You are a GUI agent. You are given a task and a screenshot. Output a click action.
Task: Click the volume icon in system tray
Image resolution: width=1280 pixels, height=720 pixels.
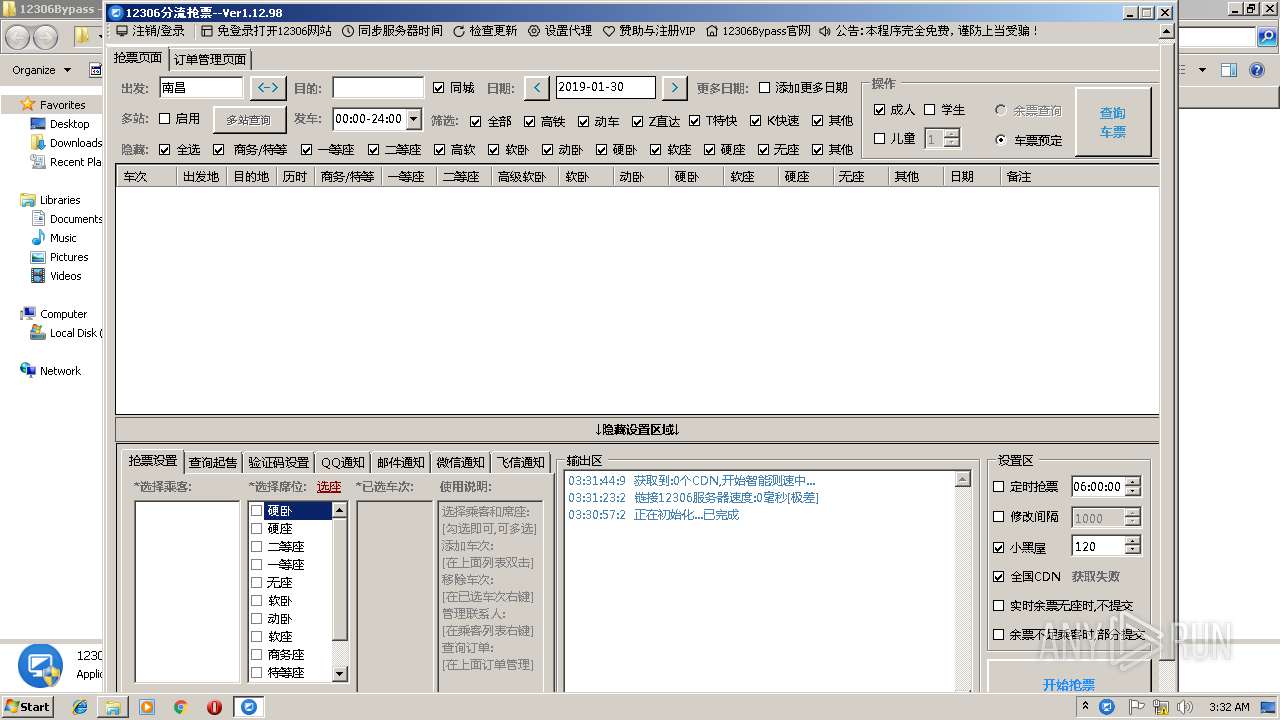pyautogui.click(x=1185, y=707)
